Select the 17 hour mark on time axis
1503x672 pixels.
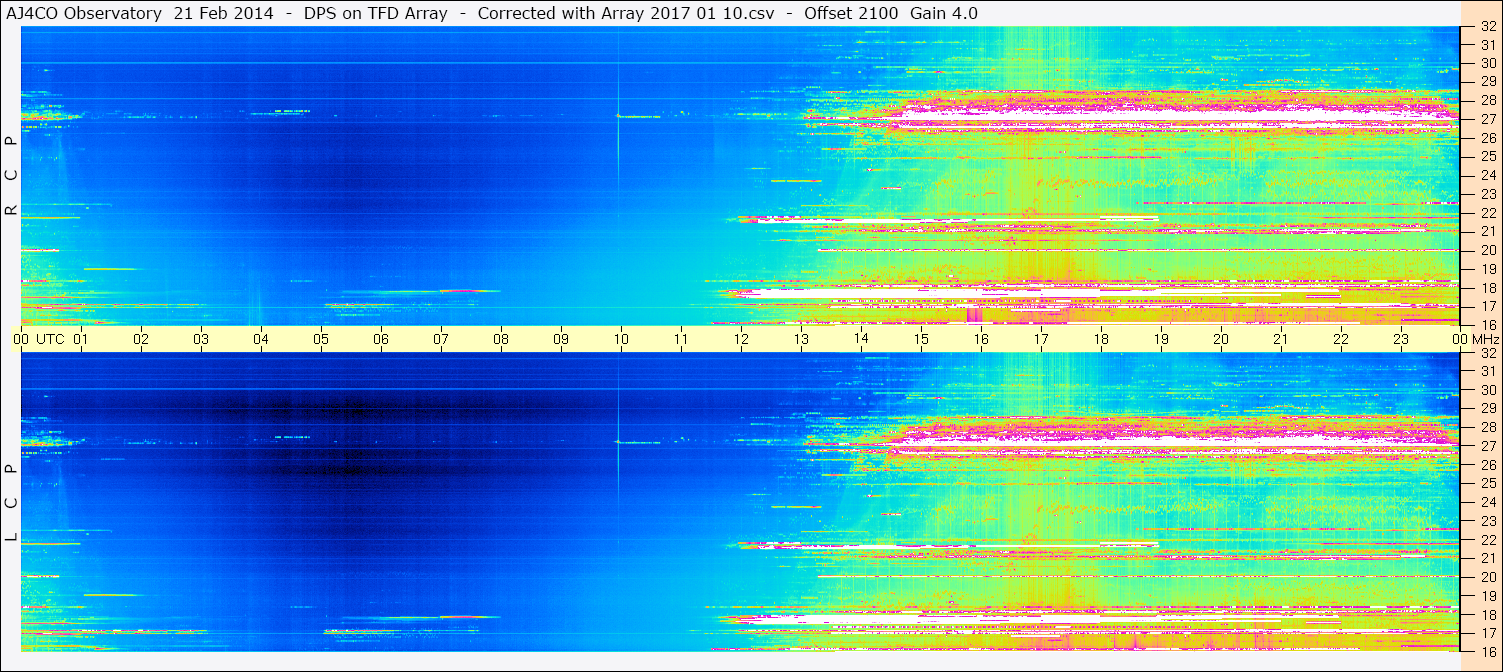(x=1041, y=339)
